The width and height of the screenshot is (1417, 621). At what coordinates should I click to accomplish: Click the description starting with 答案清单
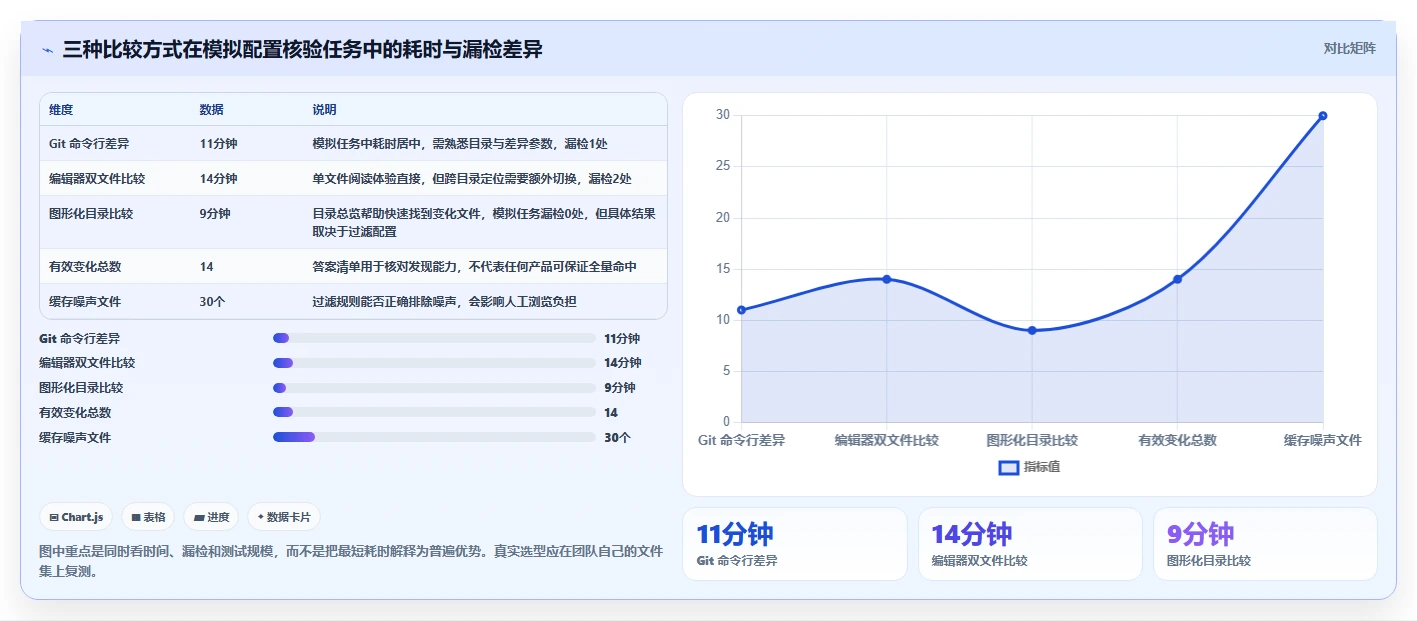coord(474,267)
